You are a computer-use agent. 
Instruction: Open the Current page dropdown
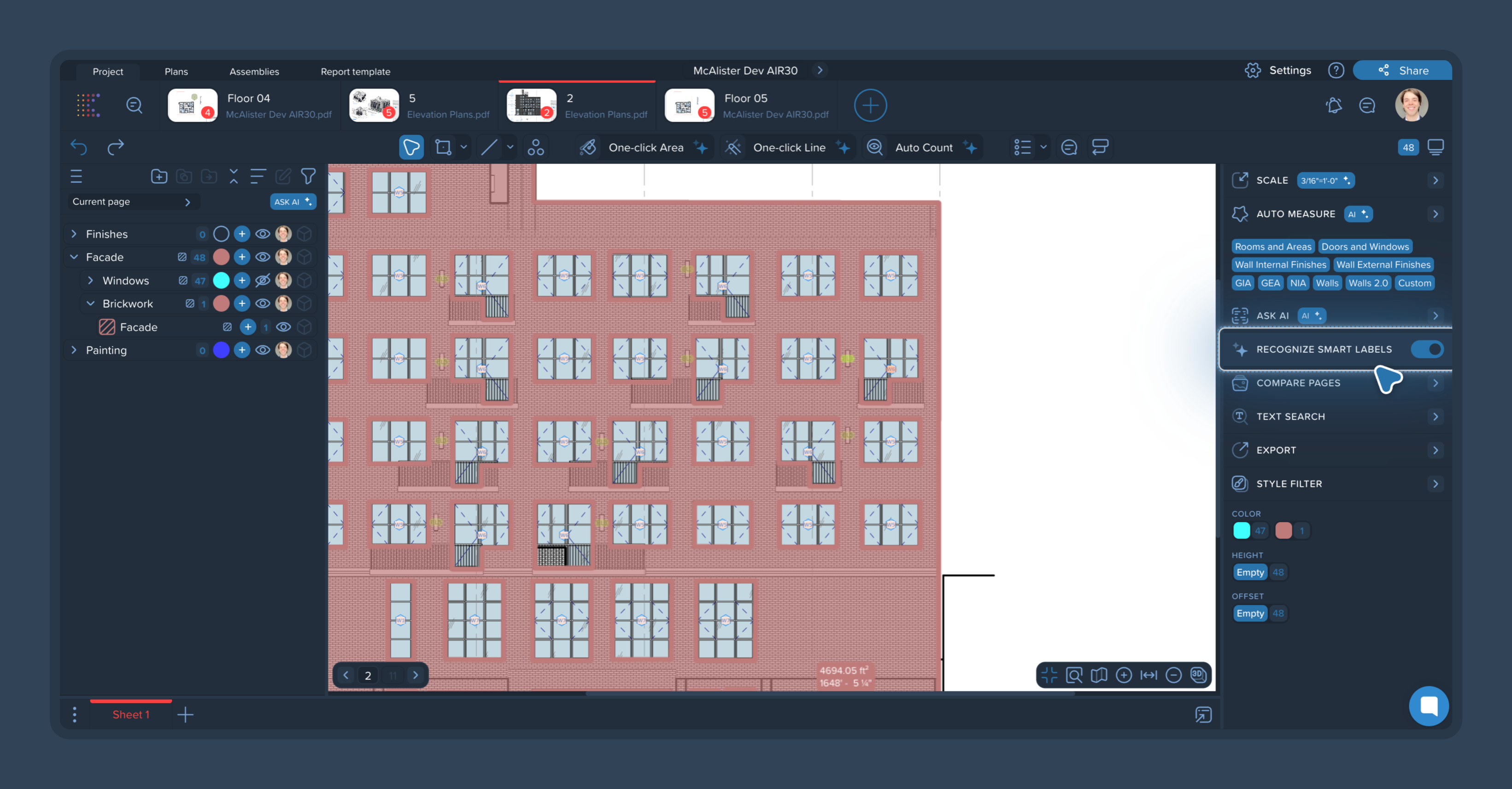pos(131,202)
